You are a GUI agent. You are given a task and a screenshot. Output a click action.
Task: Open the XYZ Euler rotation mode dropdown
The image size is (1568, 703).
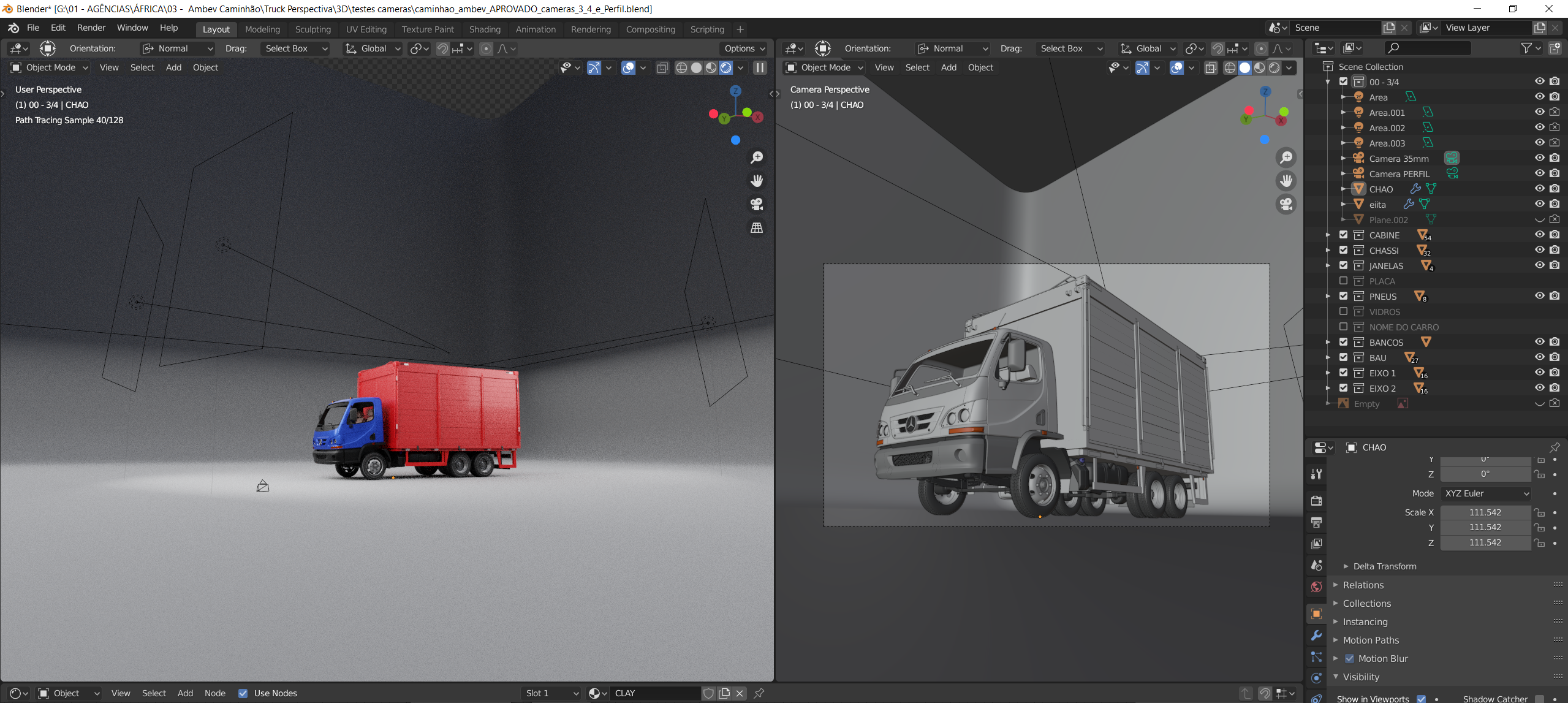[1486, 493]
